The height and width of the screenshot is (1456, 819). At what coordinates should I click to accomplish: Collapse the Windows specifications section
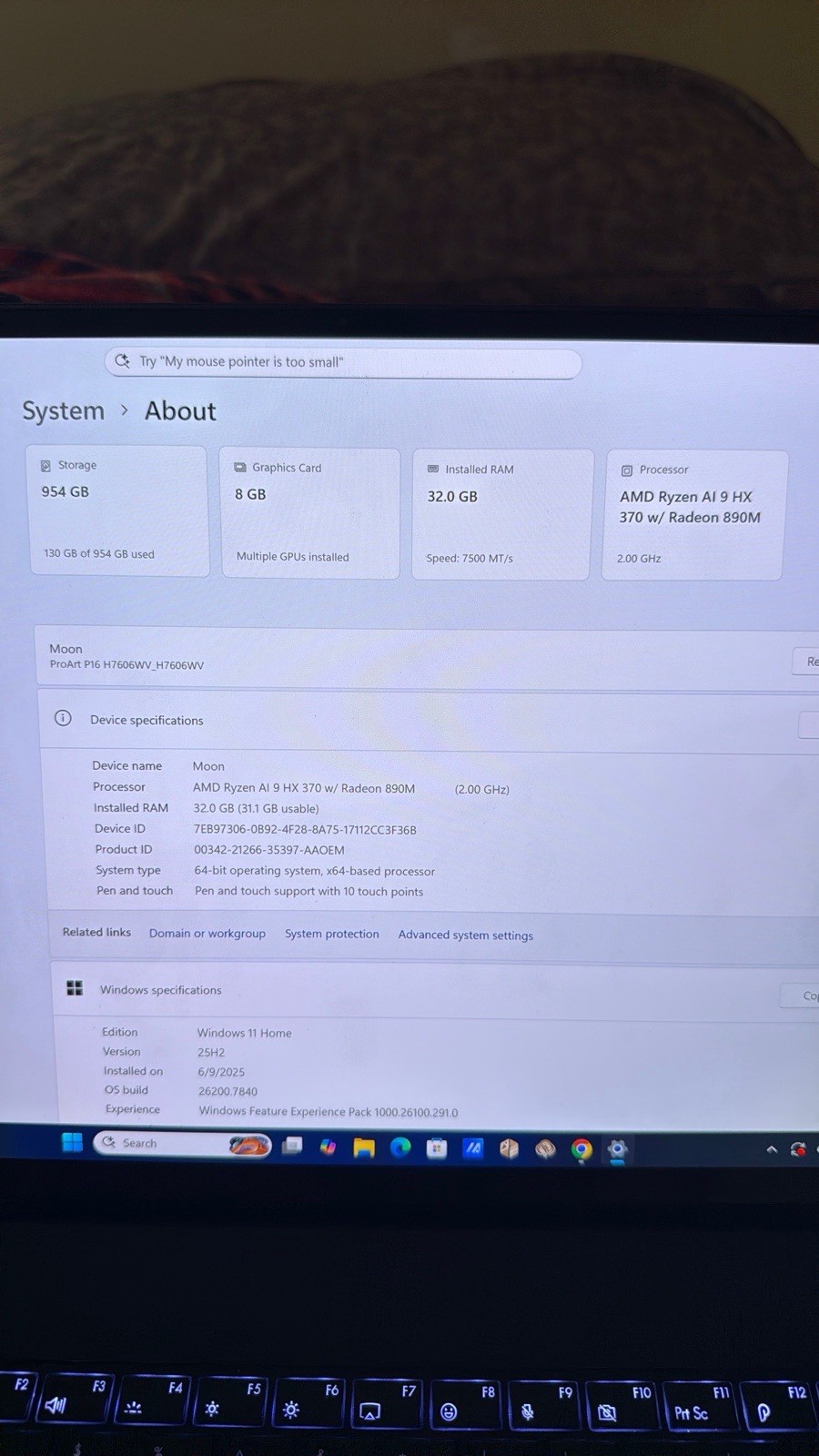[437, 991]
